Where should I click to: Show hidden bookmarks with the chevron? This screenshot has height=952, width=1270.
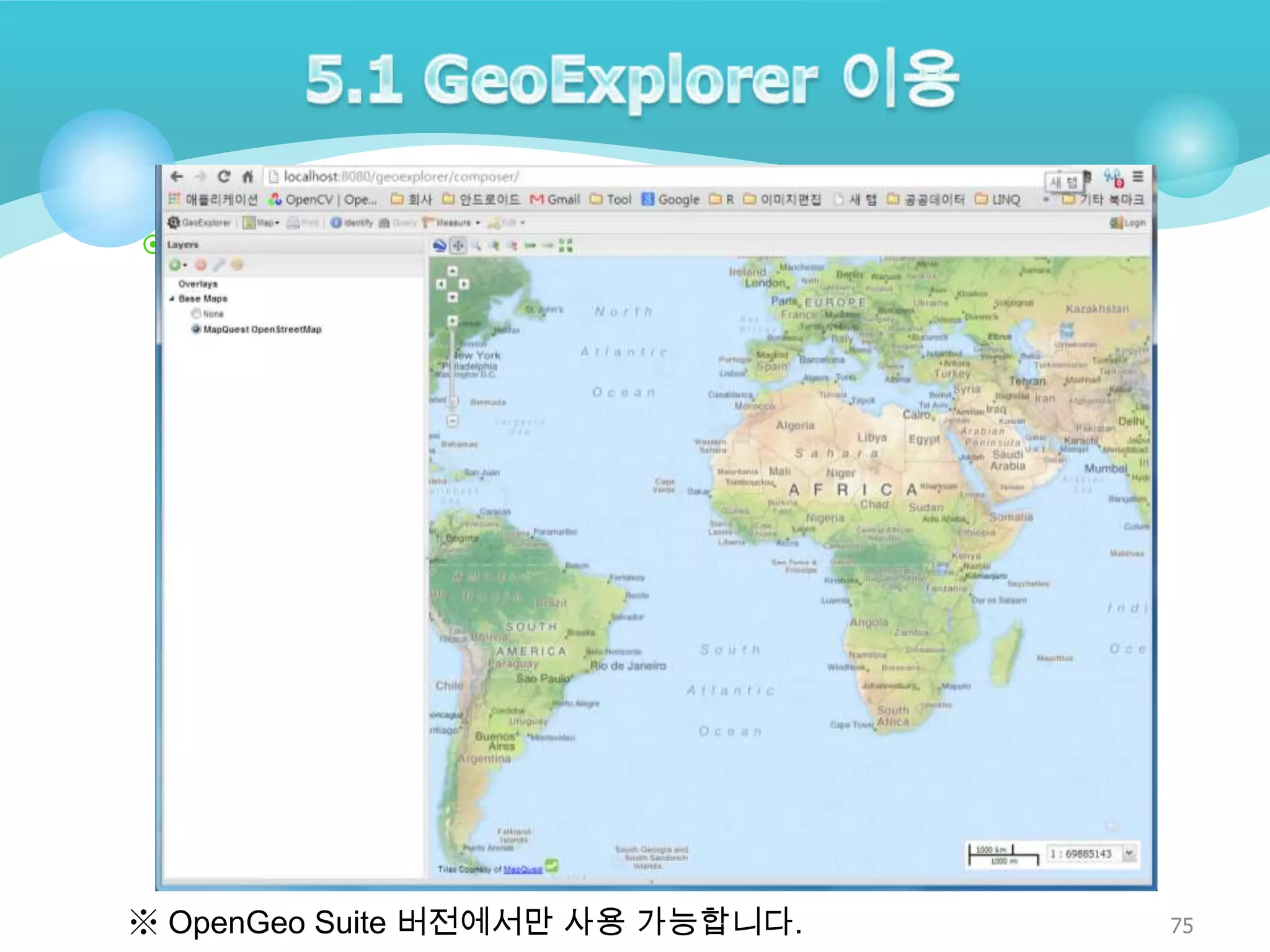pyautogui.click(x=1047, y=200)
